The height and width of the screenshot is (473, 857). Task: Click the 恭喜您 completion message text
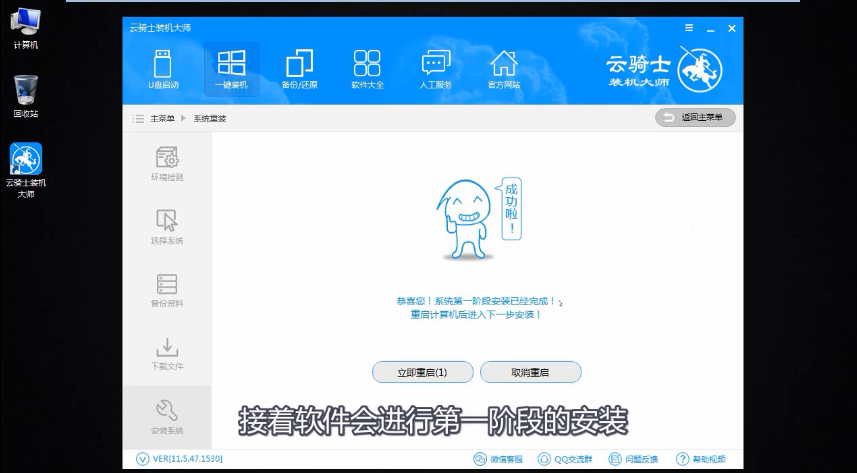(476, 301)
